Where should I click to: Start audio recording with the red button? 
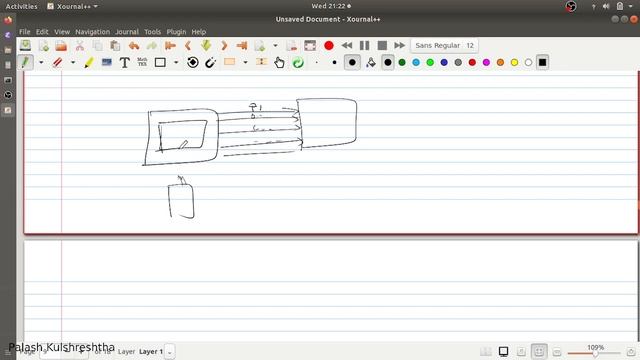pyautogui.click(x=329, y=46)
